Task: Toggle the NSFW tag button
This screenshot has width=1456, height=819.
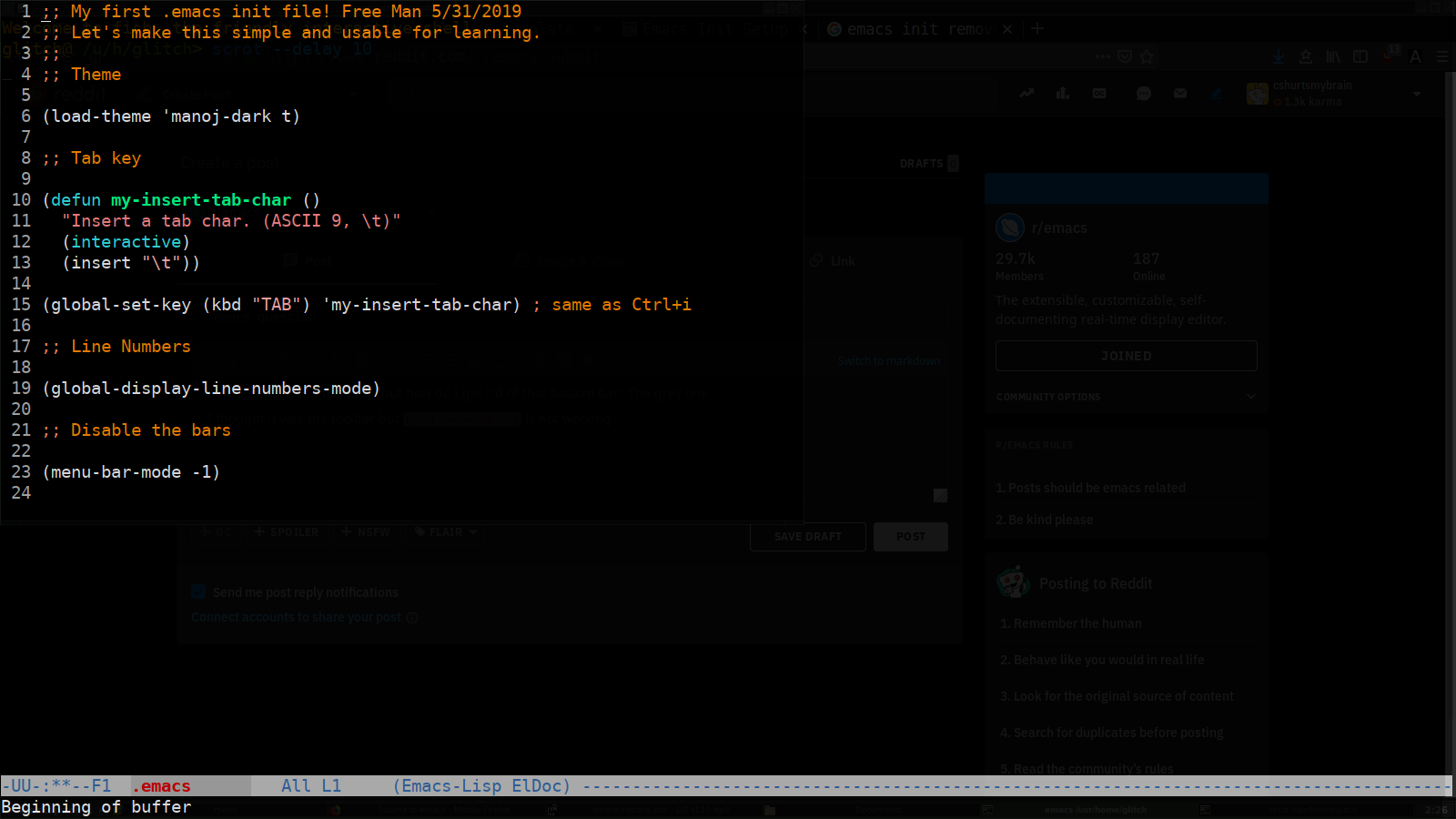Action: [x=366, y=531]
